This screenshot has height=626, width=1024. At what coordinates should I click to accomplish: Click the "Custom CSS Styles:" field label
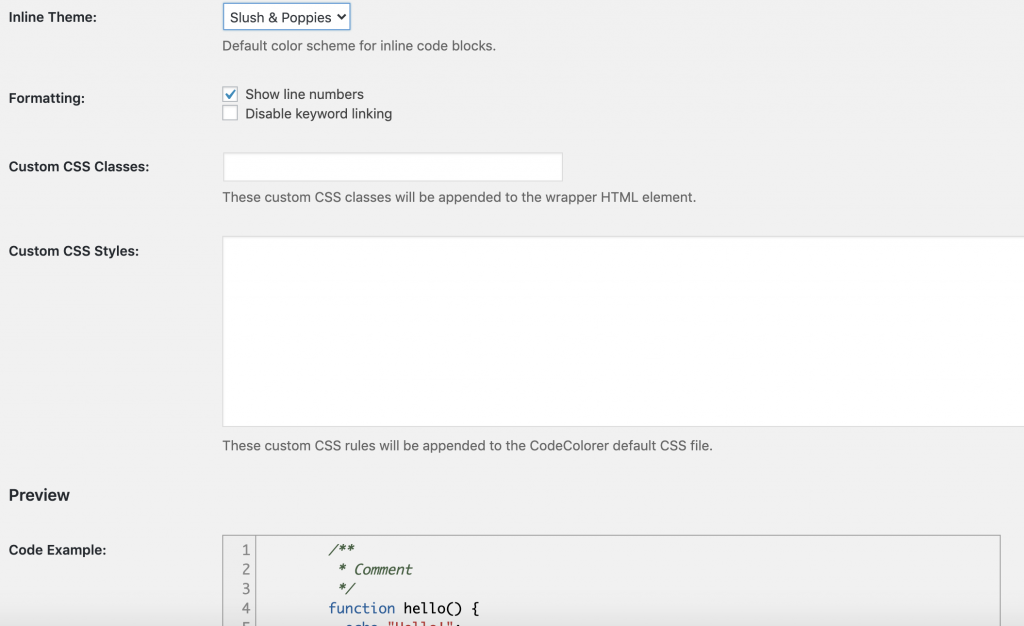click(x=73, y=251)
